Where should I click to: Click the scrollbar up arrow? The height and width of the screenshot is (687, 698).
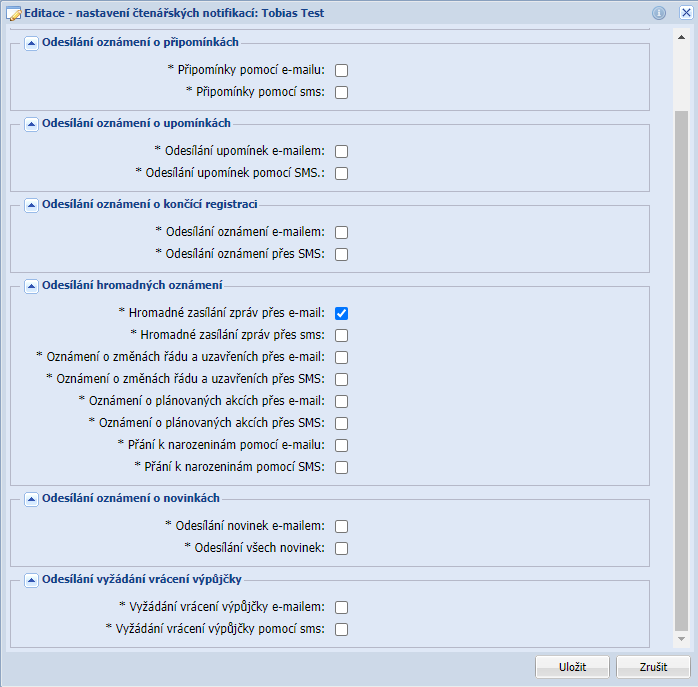tap(682, 37)
